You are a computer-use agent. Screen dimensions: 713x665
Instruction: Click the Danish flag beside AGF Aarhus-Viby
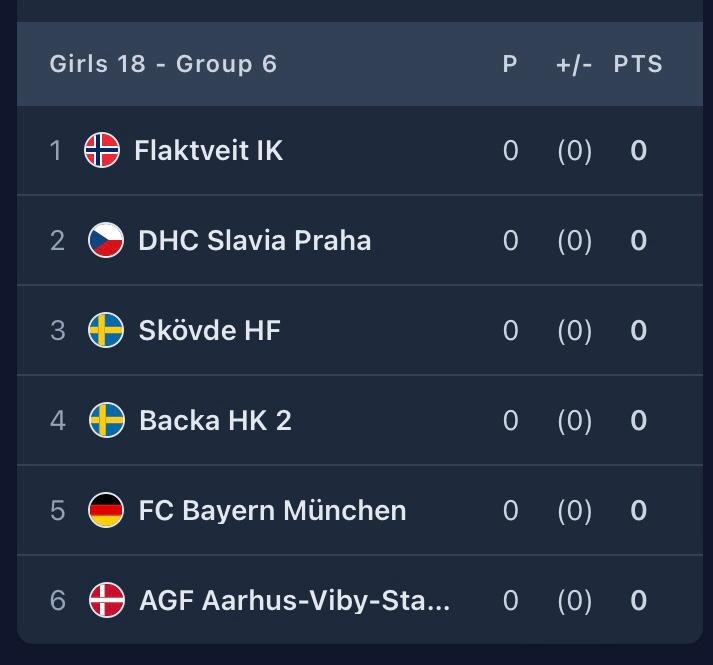tap(106, 600)
